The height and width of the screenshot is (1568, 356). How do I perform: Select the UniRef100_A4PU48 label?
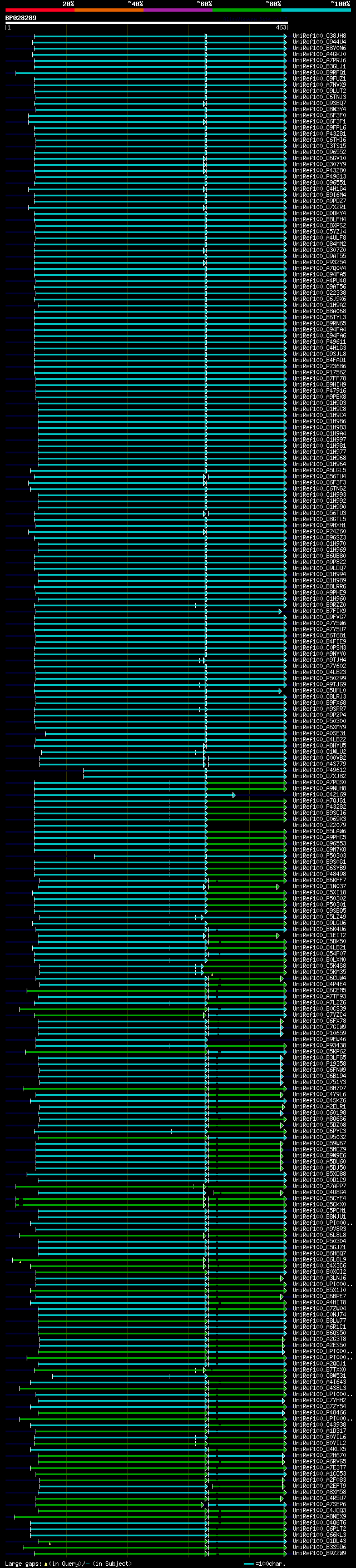[319, 280]
